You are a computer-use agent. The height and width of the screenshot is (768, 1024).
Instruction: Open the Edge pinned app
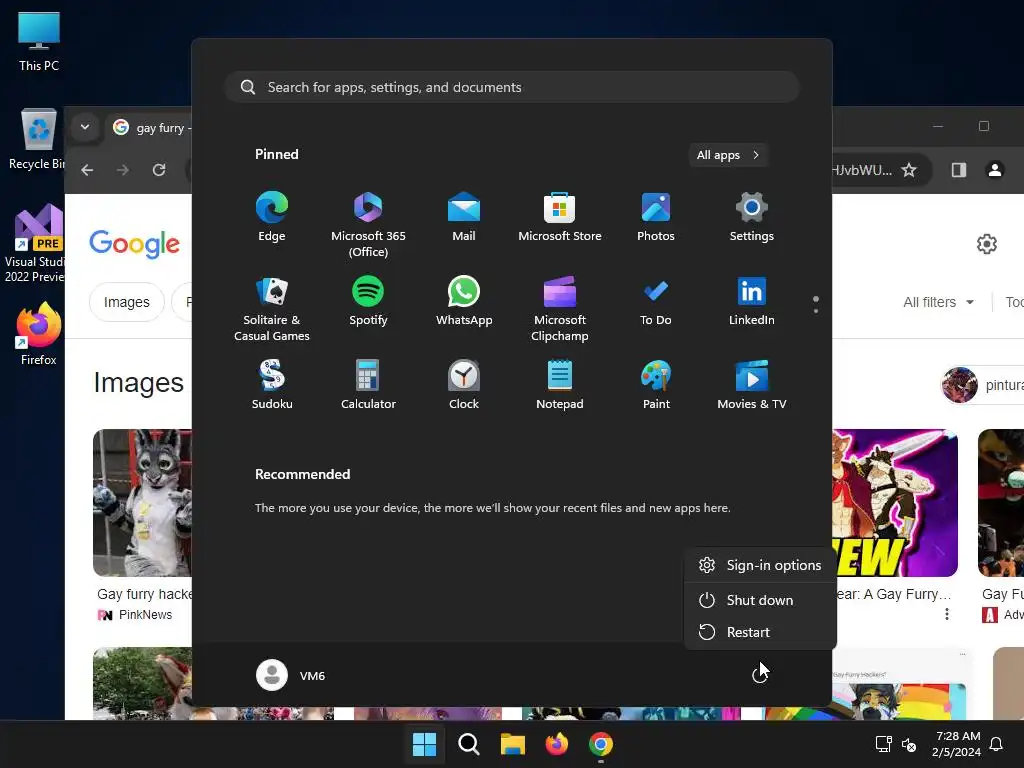272,217
